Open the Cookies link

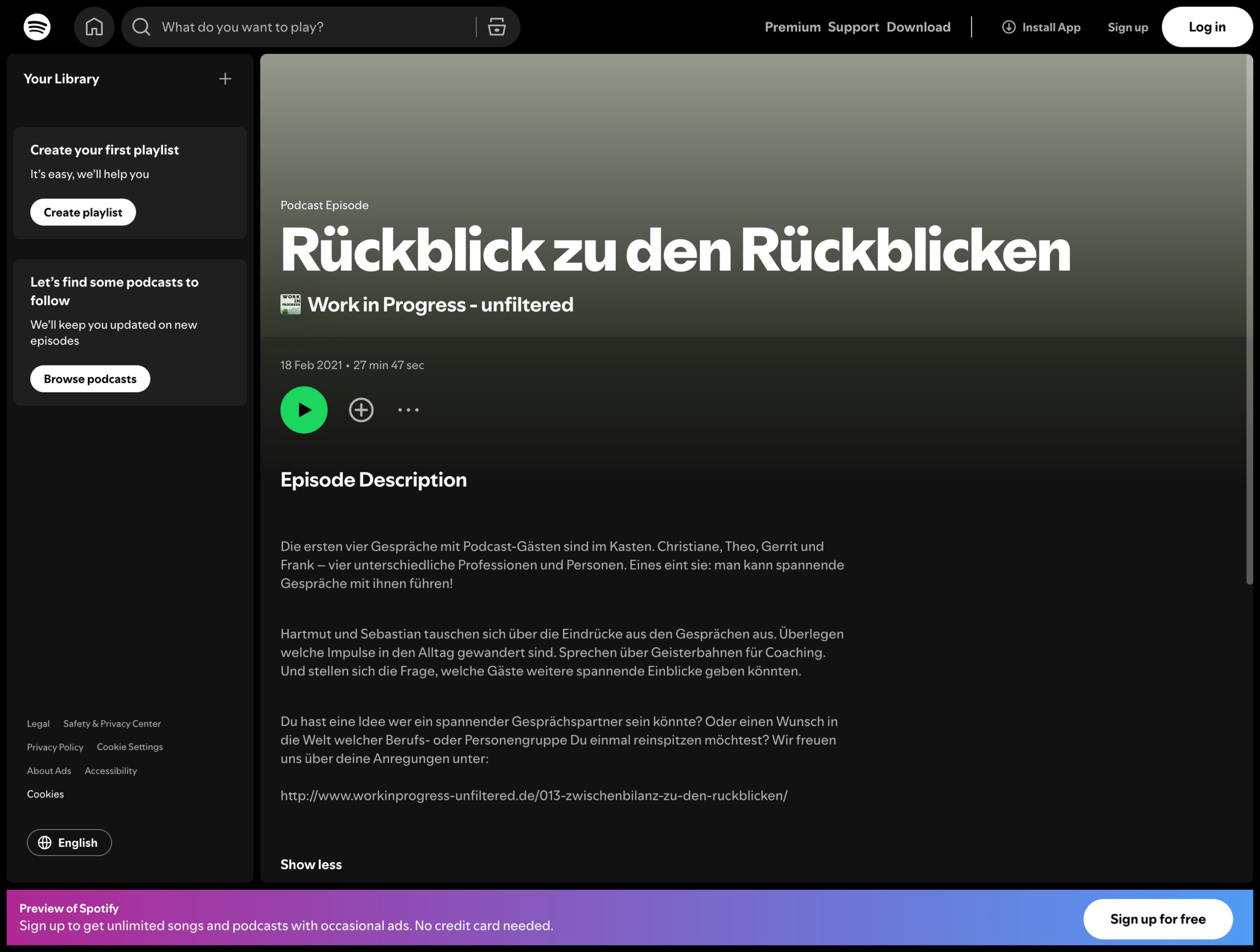46,794
